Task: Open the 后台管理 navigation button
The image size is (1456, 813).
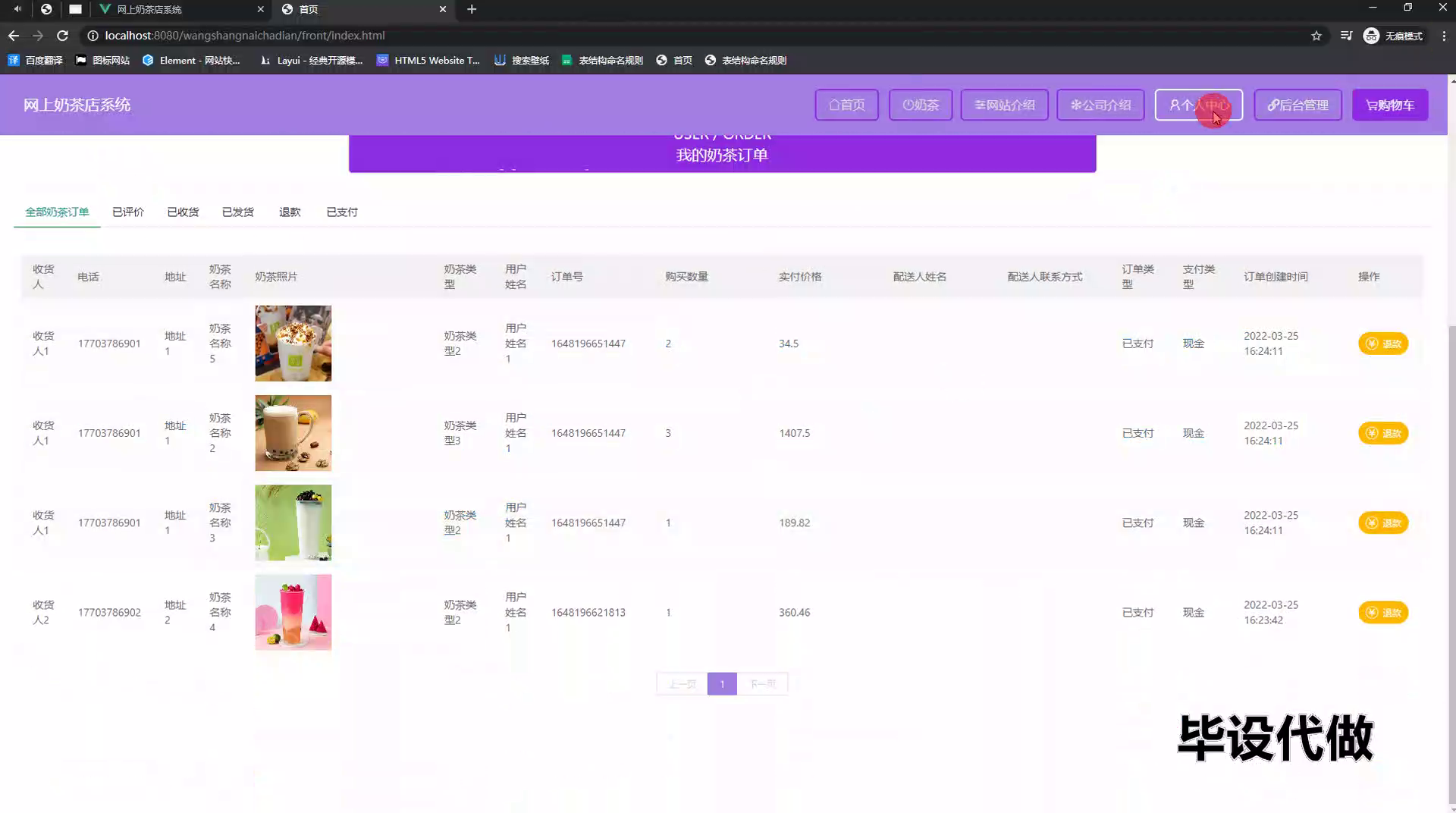Action: coord(1298,105)
